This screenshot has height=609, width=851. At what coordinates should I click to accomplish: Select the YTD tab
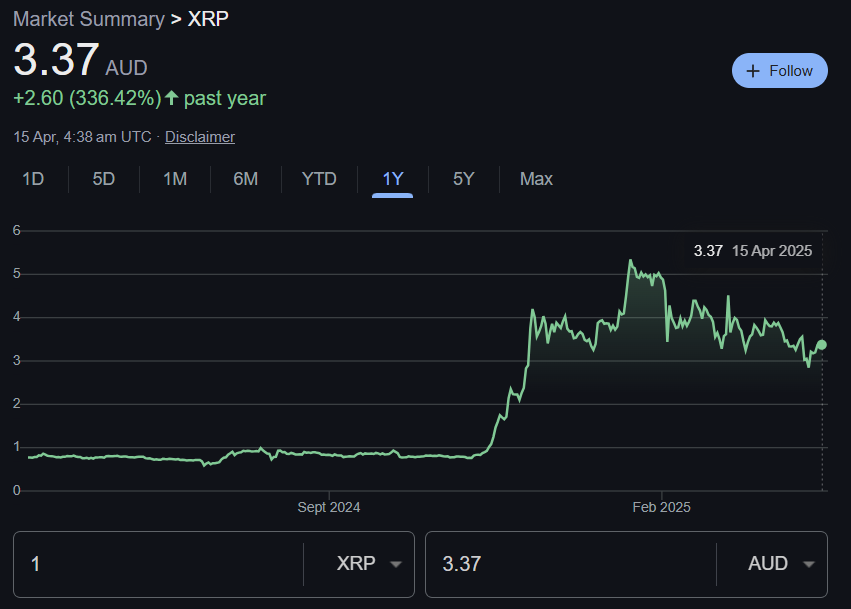tap(319, 179)
